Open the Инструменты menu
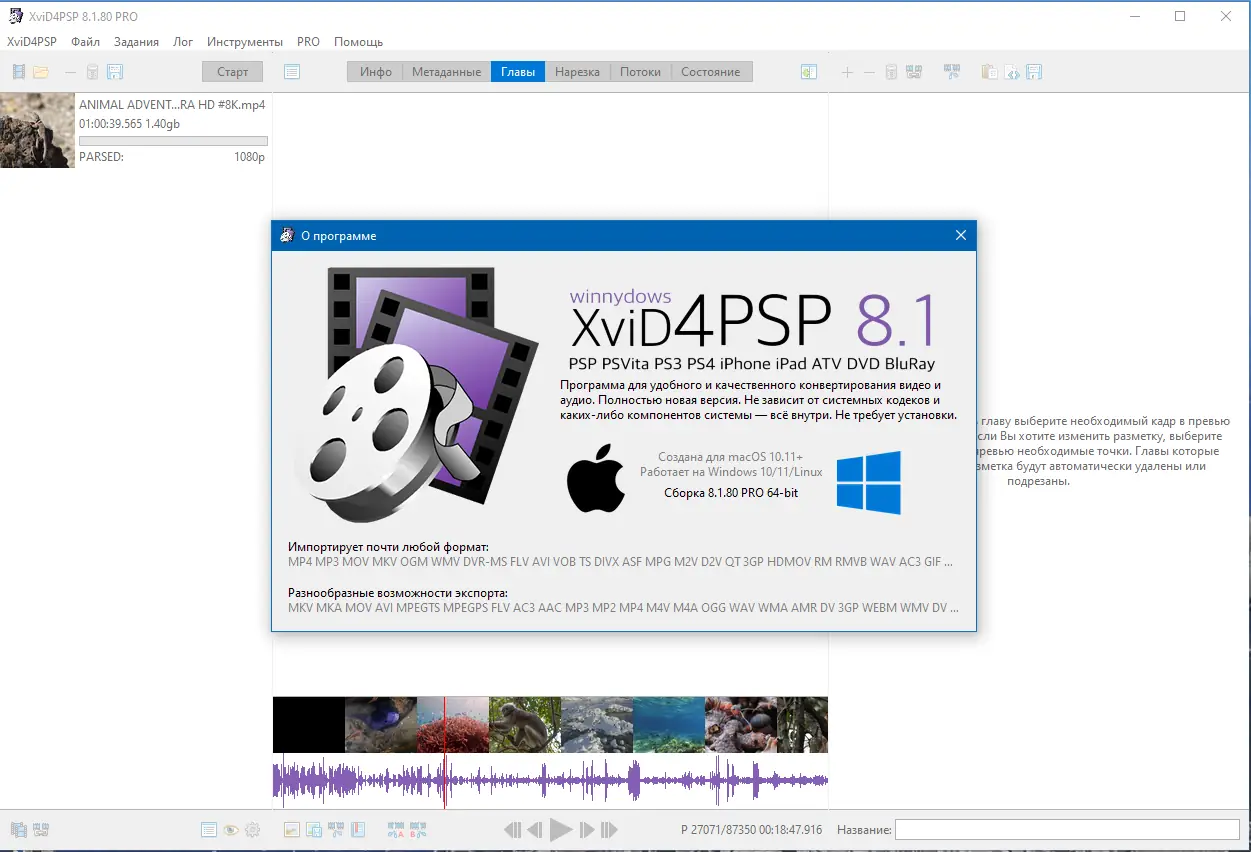 pos(245,42)
